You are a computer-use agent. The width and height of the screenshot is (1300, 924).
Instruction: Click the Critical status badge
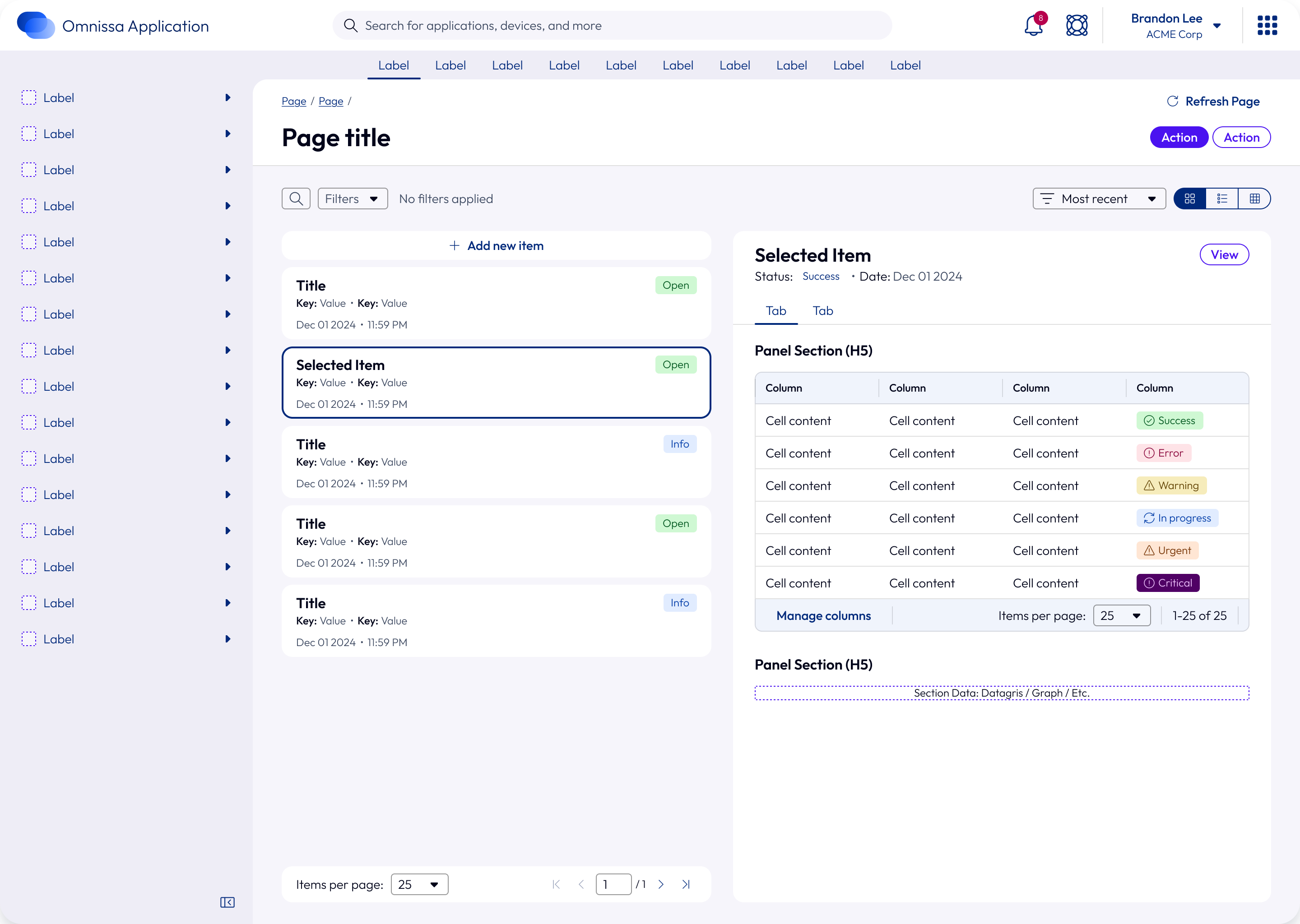pos(1167,582)
